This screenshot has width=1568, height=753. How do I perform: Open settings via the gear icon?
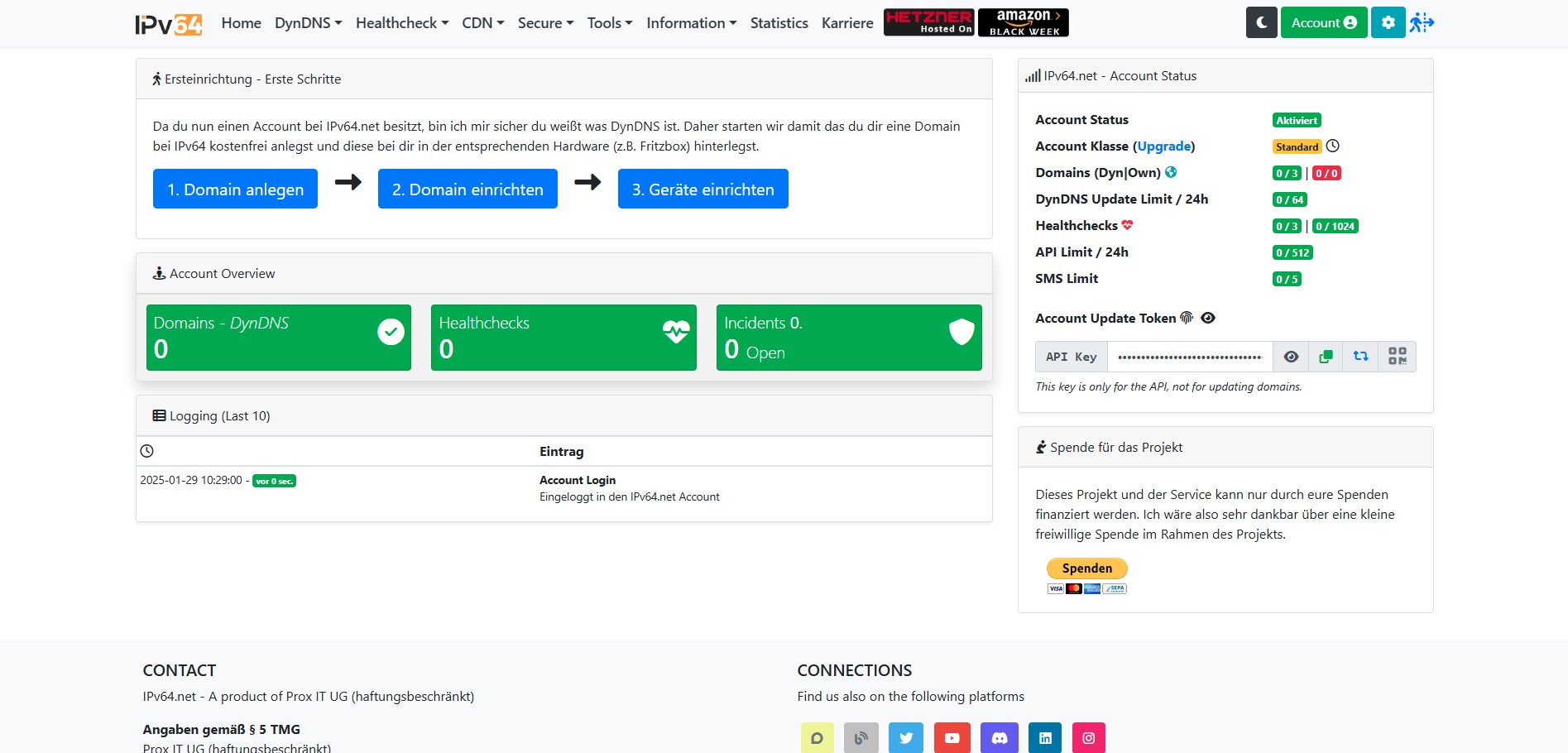click(x=1388, y=23)
